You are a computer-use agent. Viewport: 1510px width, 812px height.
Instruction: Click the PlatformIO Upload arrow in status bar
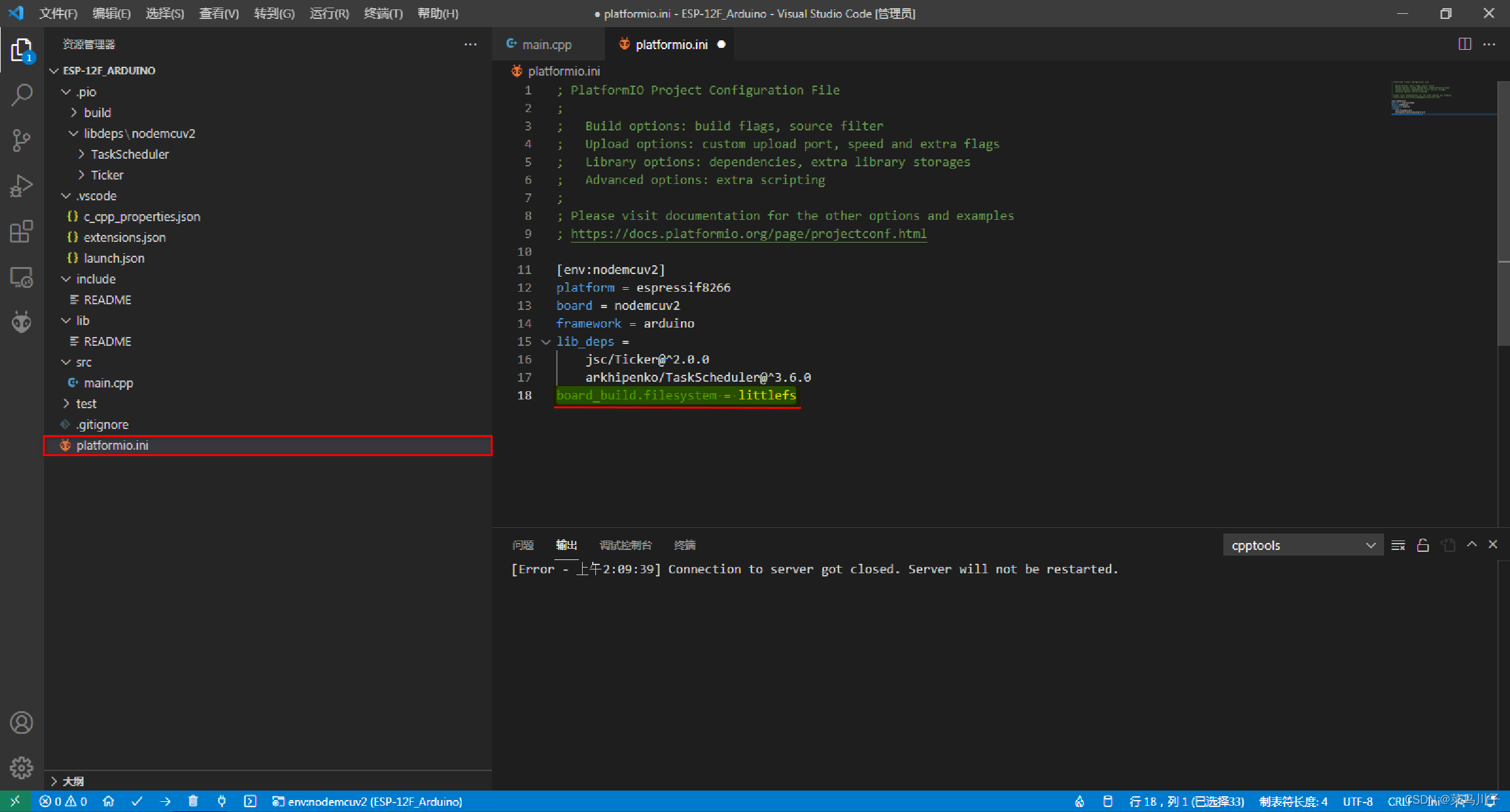click(165, 801)
